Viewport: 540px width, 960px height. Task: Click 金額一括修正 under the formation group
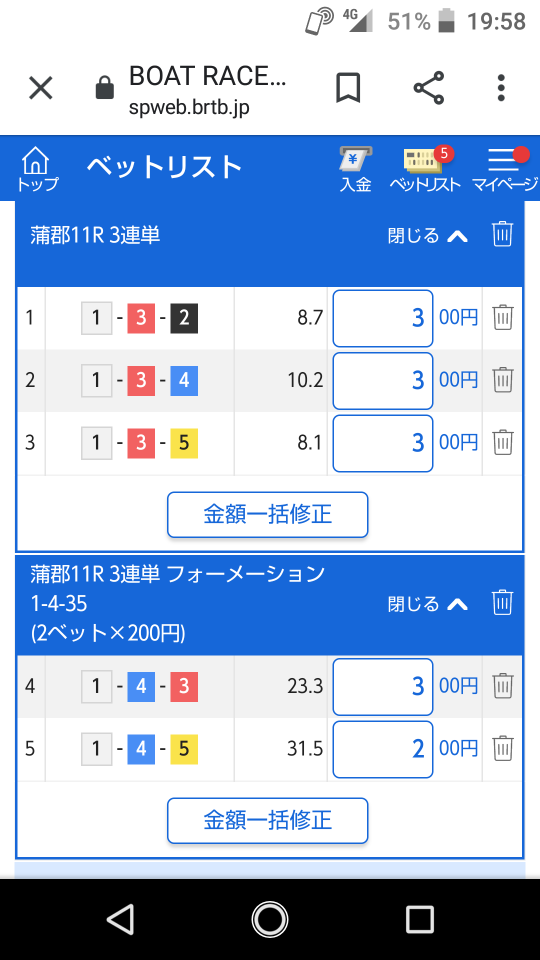click(268, 820)
